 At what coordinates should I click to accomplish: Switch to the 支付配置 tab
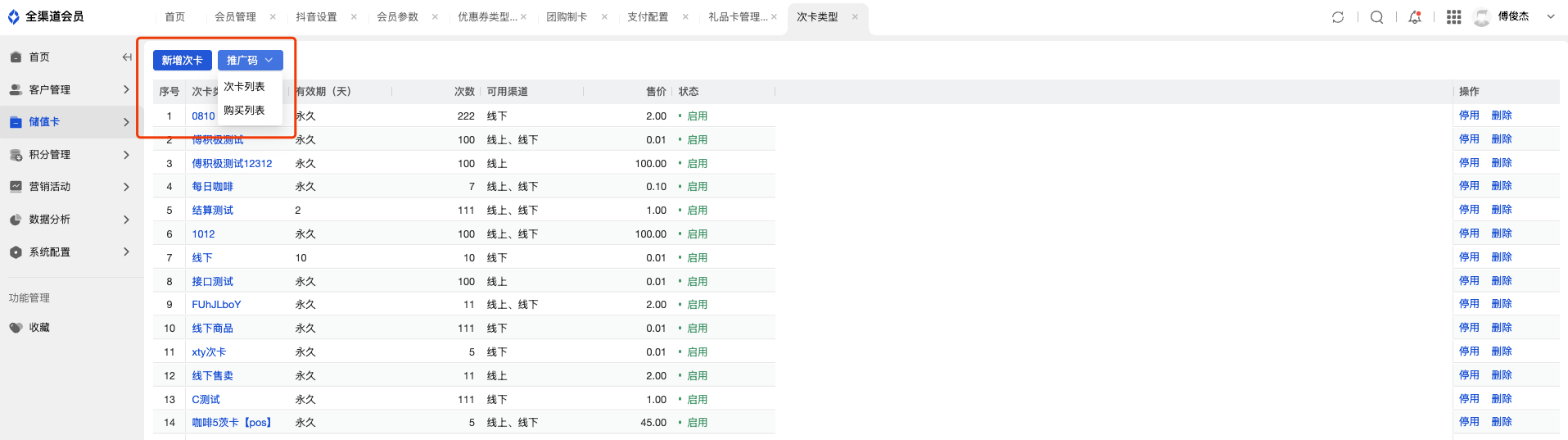[648, 17]
